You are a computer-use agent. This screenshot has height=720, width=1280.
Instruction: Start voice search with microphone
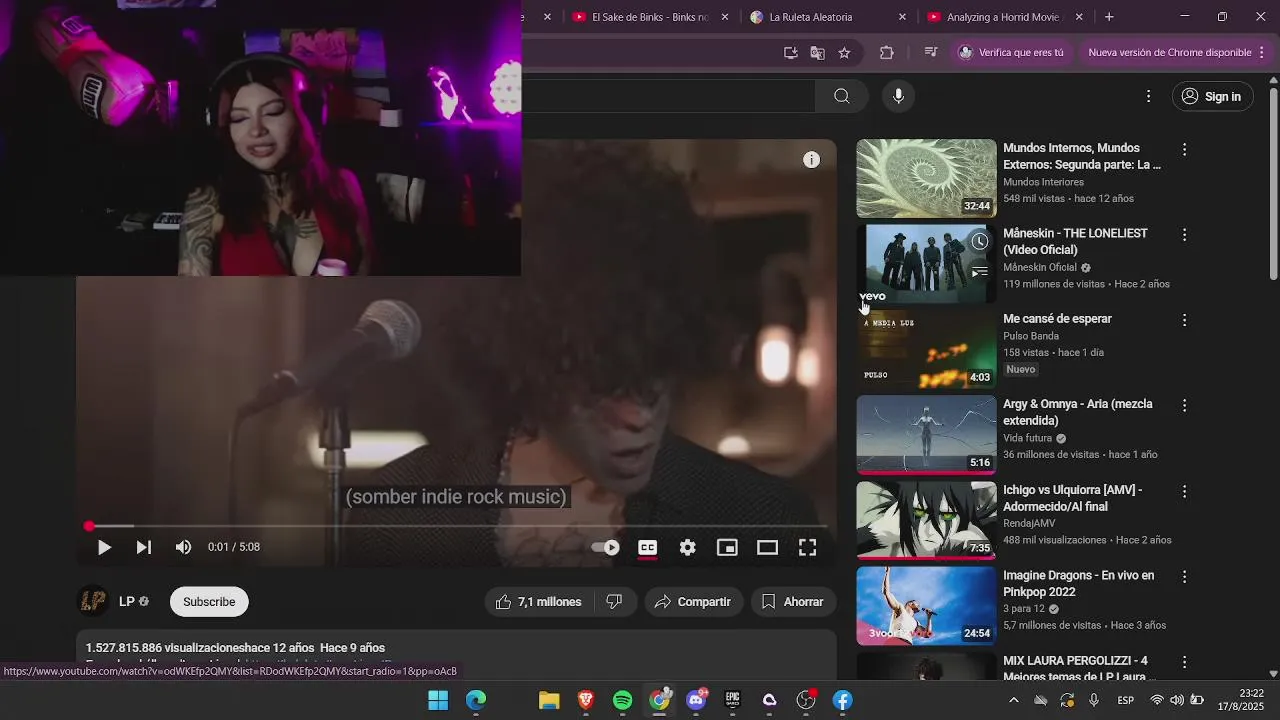[x=898, y=96]
